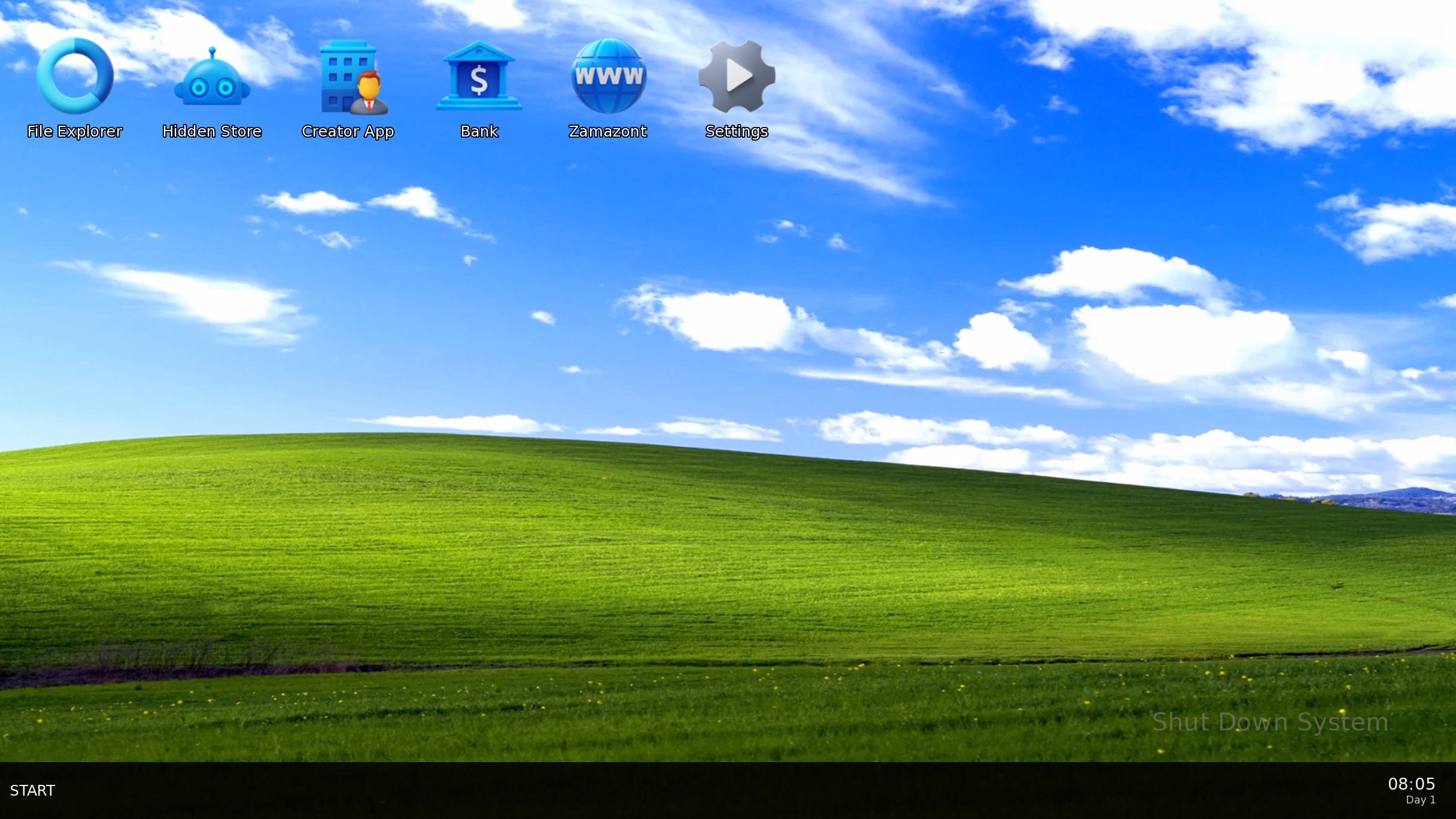Click the File Explorer text label

75,131
